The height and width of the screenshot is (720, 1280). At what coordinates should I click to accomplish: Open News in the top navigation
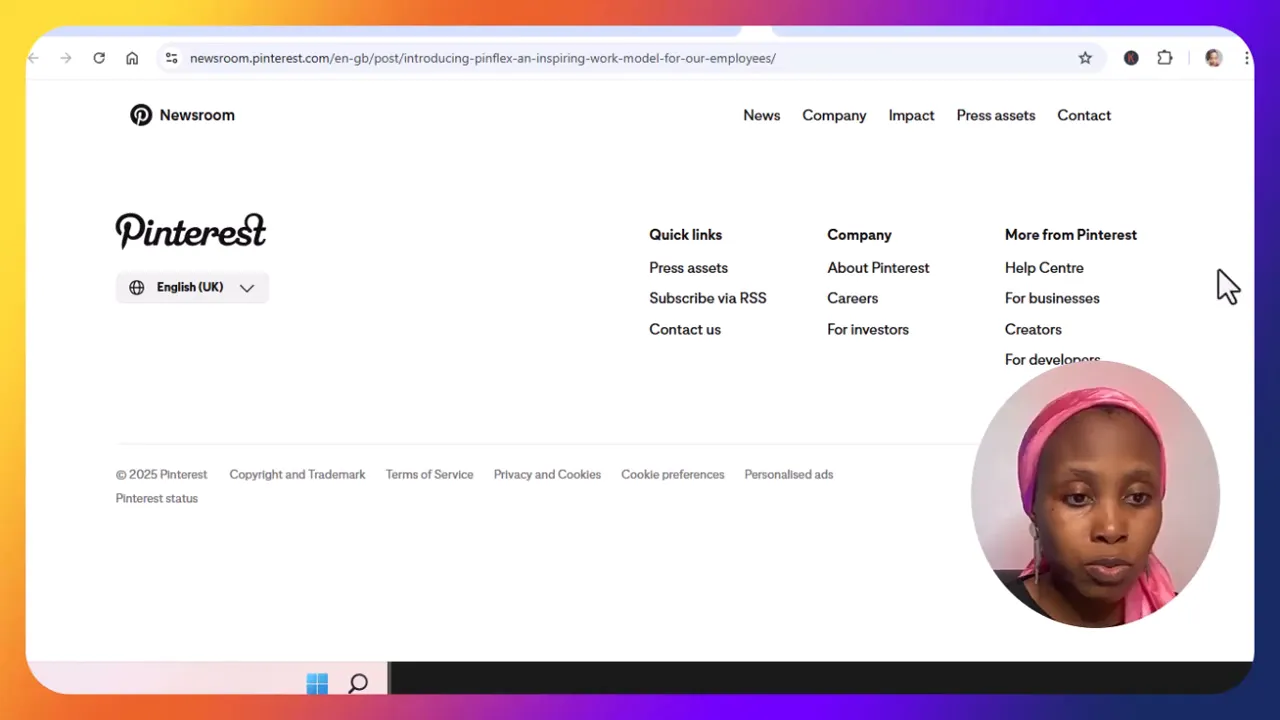tap(762, 115)
